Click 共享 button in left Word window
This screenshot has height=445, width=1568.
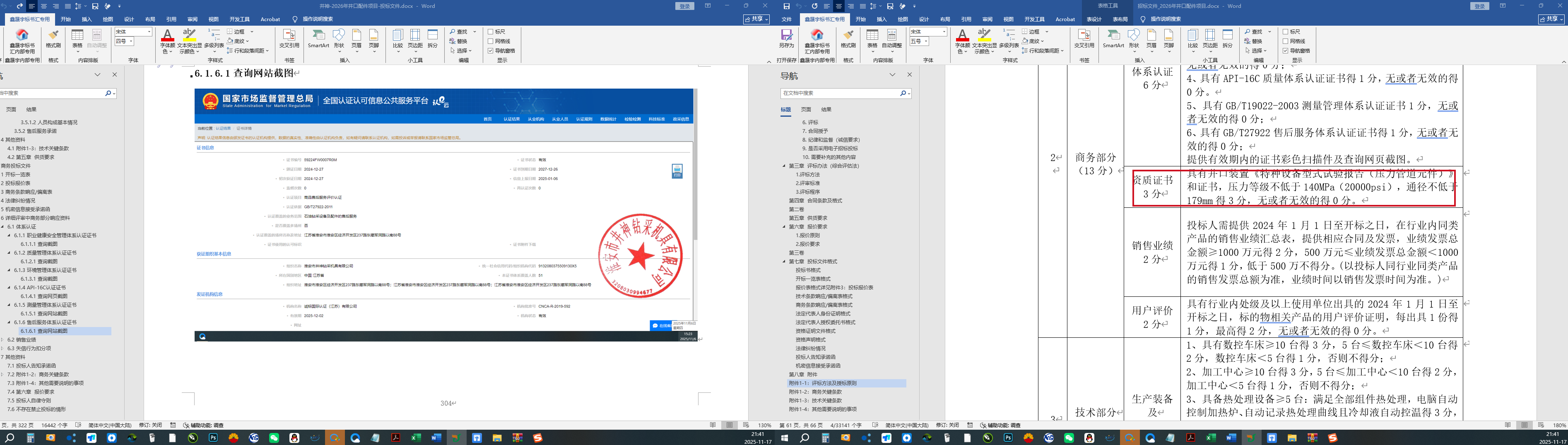pyautogui.click(x=756, y=19)
